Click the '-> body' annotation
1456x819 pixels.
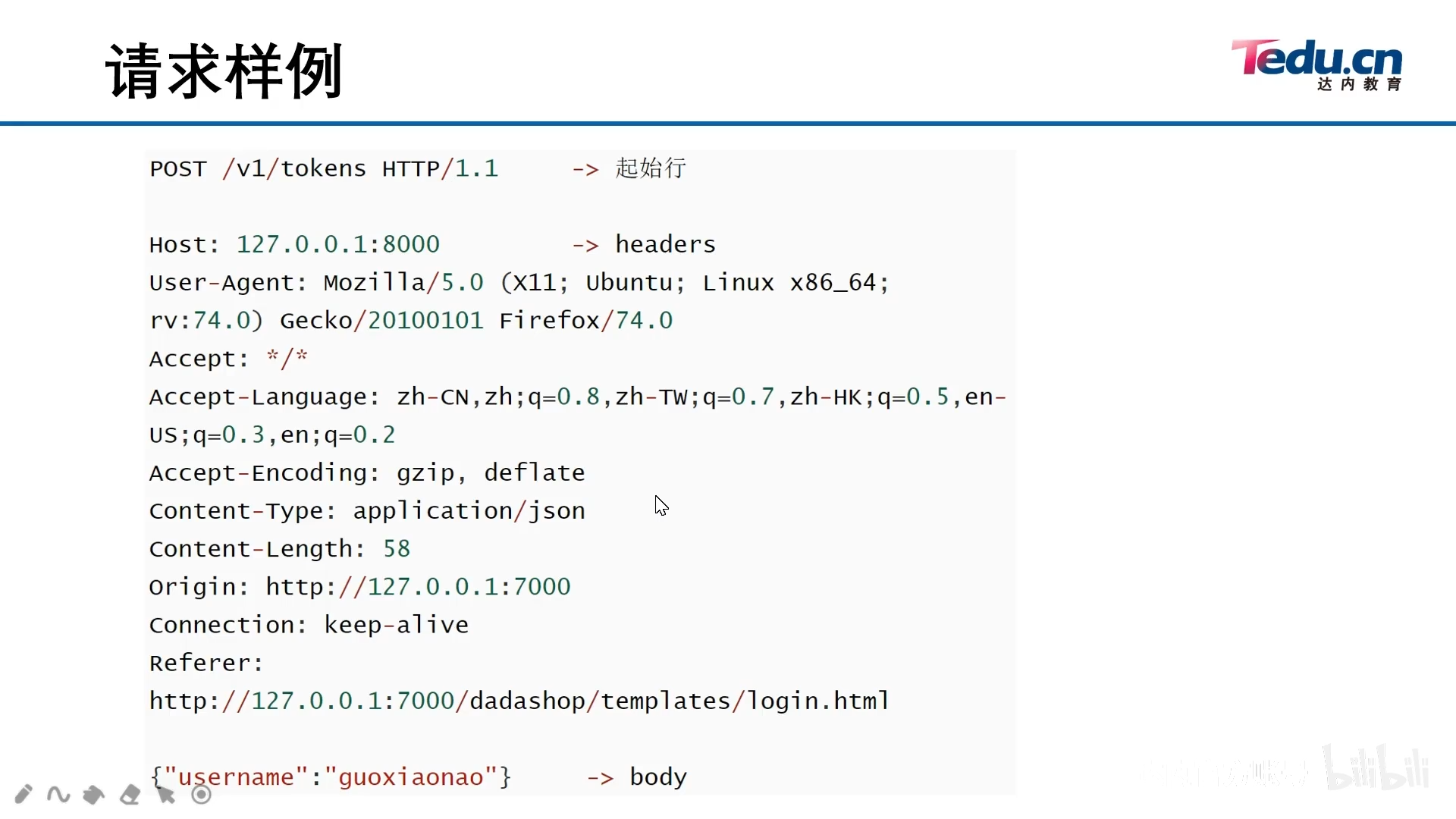click(x=637, y=777)
